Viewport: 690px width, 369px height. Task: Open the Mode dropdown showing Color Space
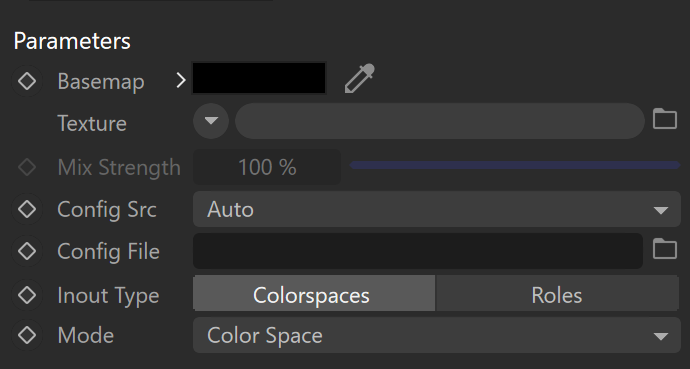point(437,335)
